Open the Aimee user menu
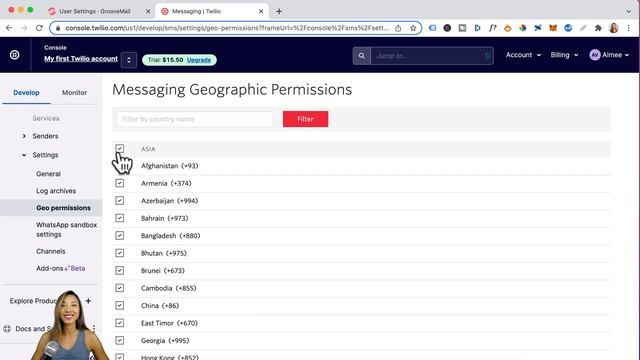 [609, 55]
